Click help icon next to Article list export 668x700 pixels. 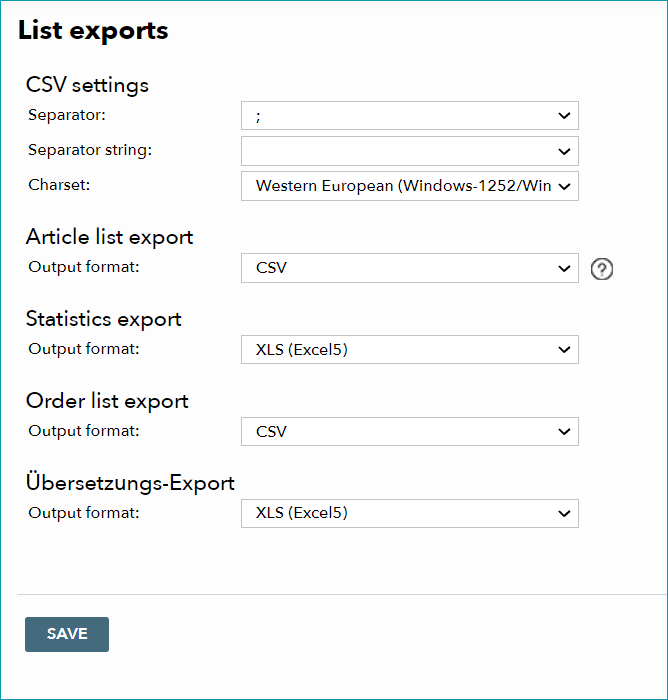601,269
